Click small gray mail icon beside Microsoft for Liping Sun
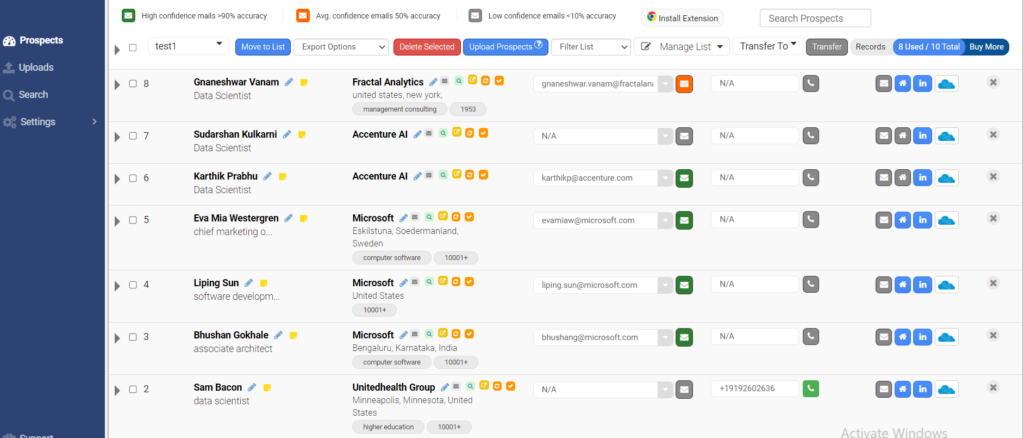Viewport: 1024px width, 438px height. pyautogui.click(x=415, y=282)
